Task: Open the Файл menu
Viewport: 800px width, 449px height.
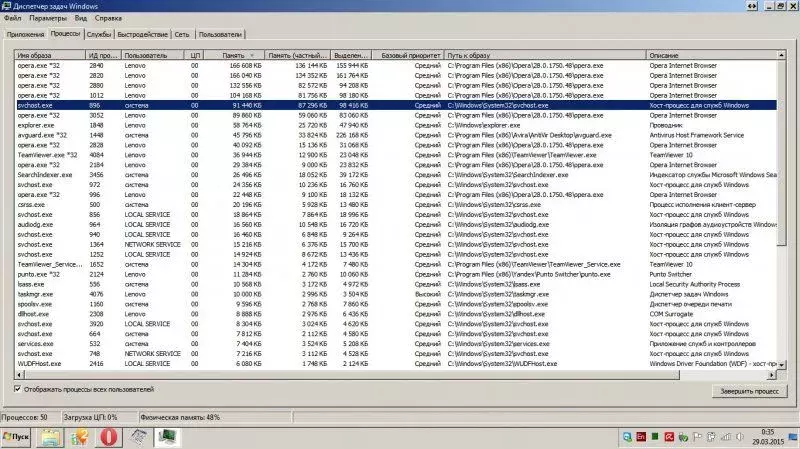Action: point(13,18)
